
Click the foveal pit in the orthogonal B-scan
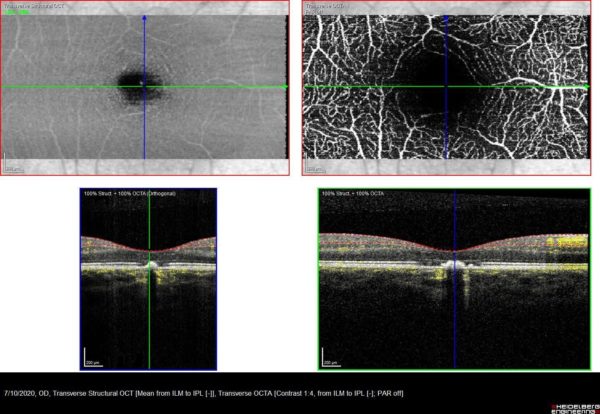click(149, 252)
